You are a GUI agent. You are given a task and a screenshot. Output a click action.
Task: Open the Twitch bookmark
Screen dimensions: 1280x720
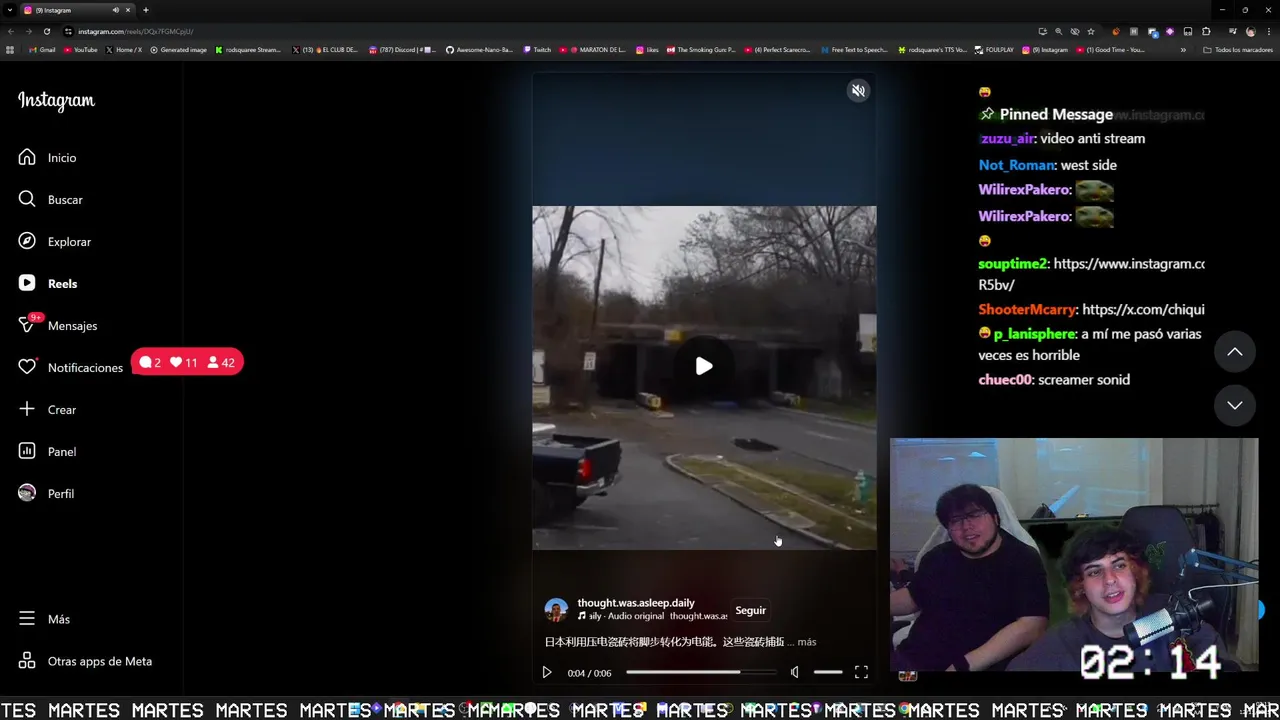tap(537, 49)
